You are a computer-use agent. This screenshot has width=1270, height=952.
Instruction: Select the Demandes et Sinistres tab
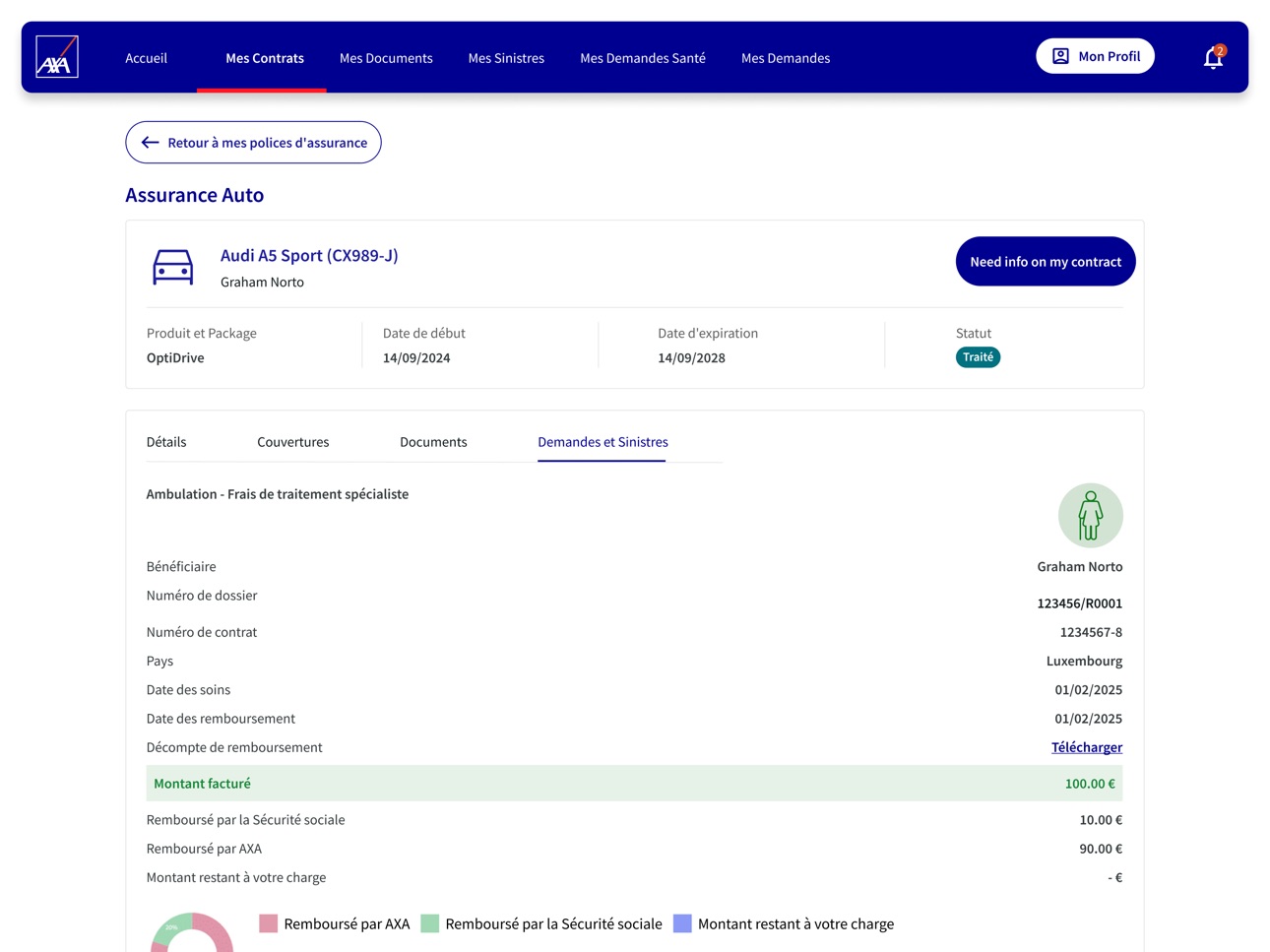(603, 442)
